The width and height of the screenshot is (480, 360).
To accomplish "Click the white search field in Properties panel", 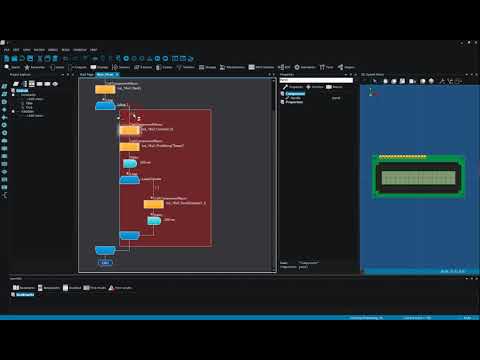I will tap(316, 80).
